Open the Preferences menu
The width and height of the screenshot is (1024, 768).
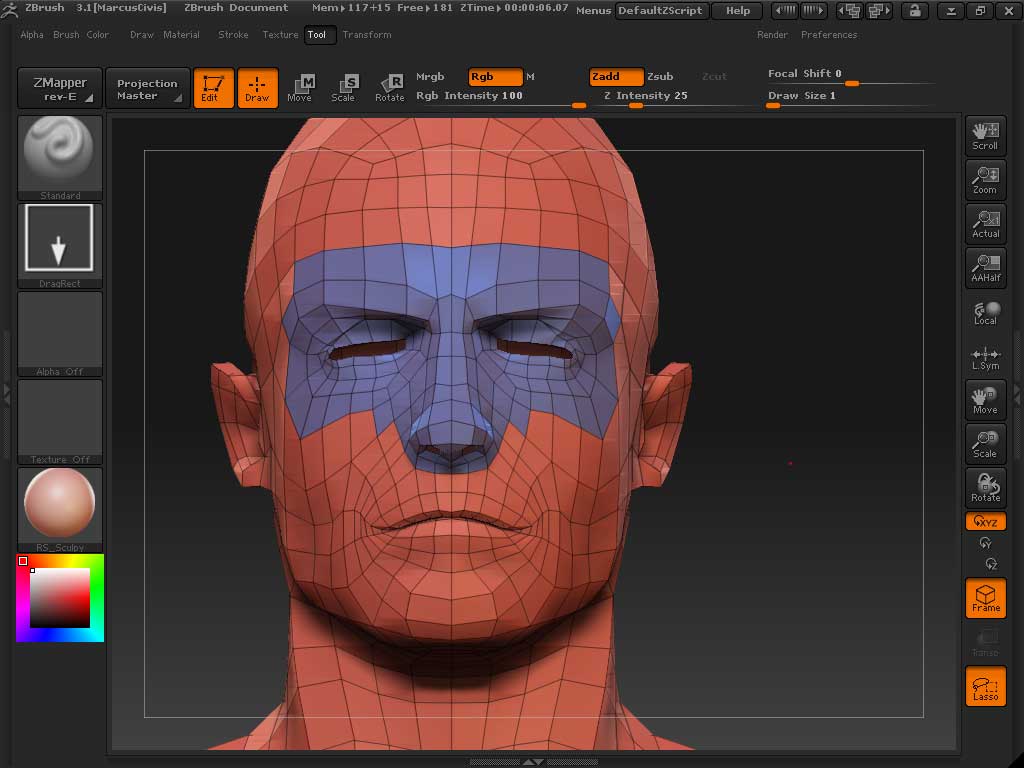click(829, 35)
